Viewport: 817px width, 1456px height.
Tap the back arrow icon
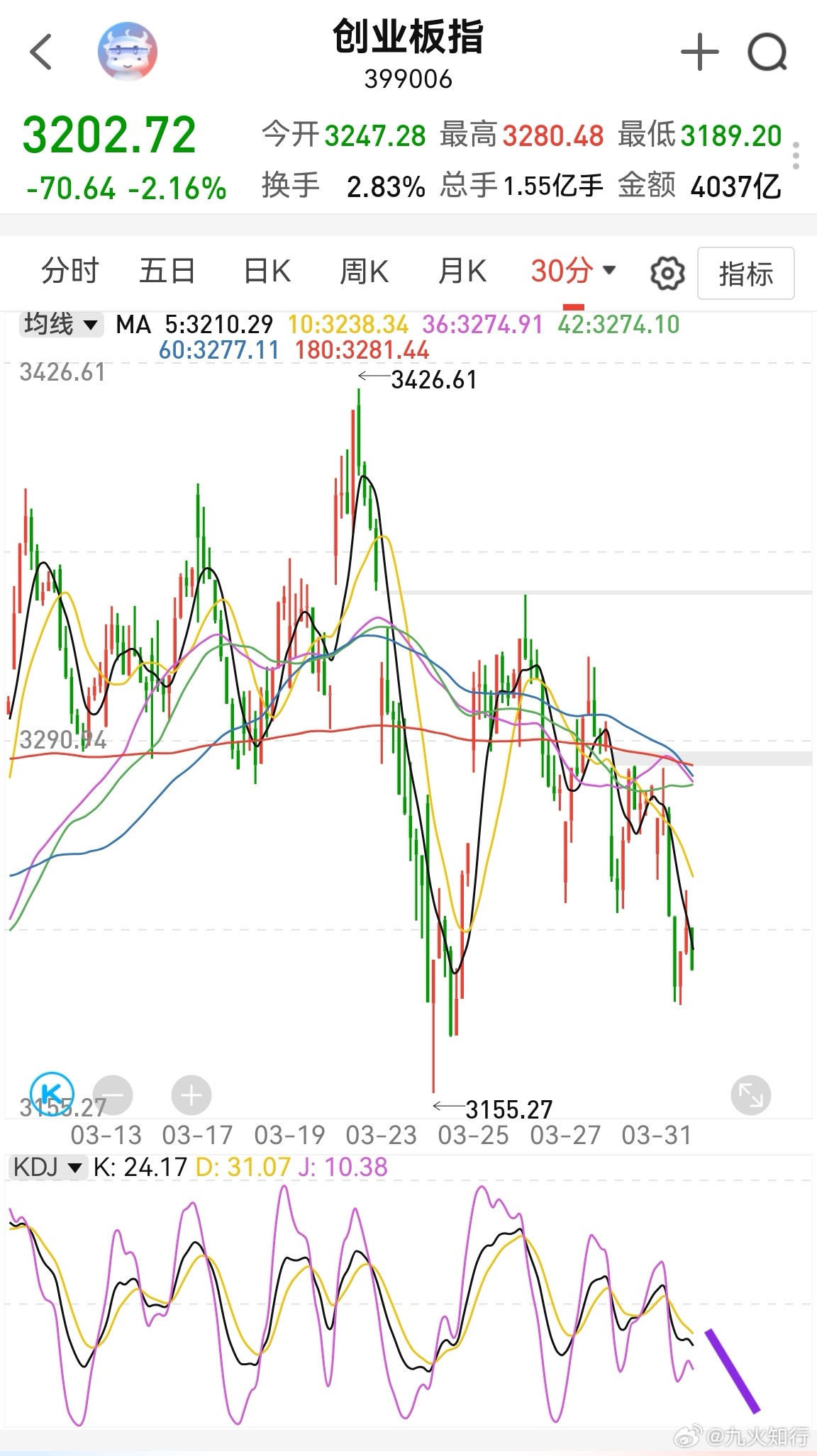pyautogui.click(x=41, y=52)
